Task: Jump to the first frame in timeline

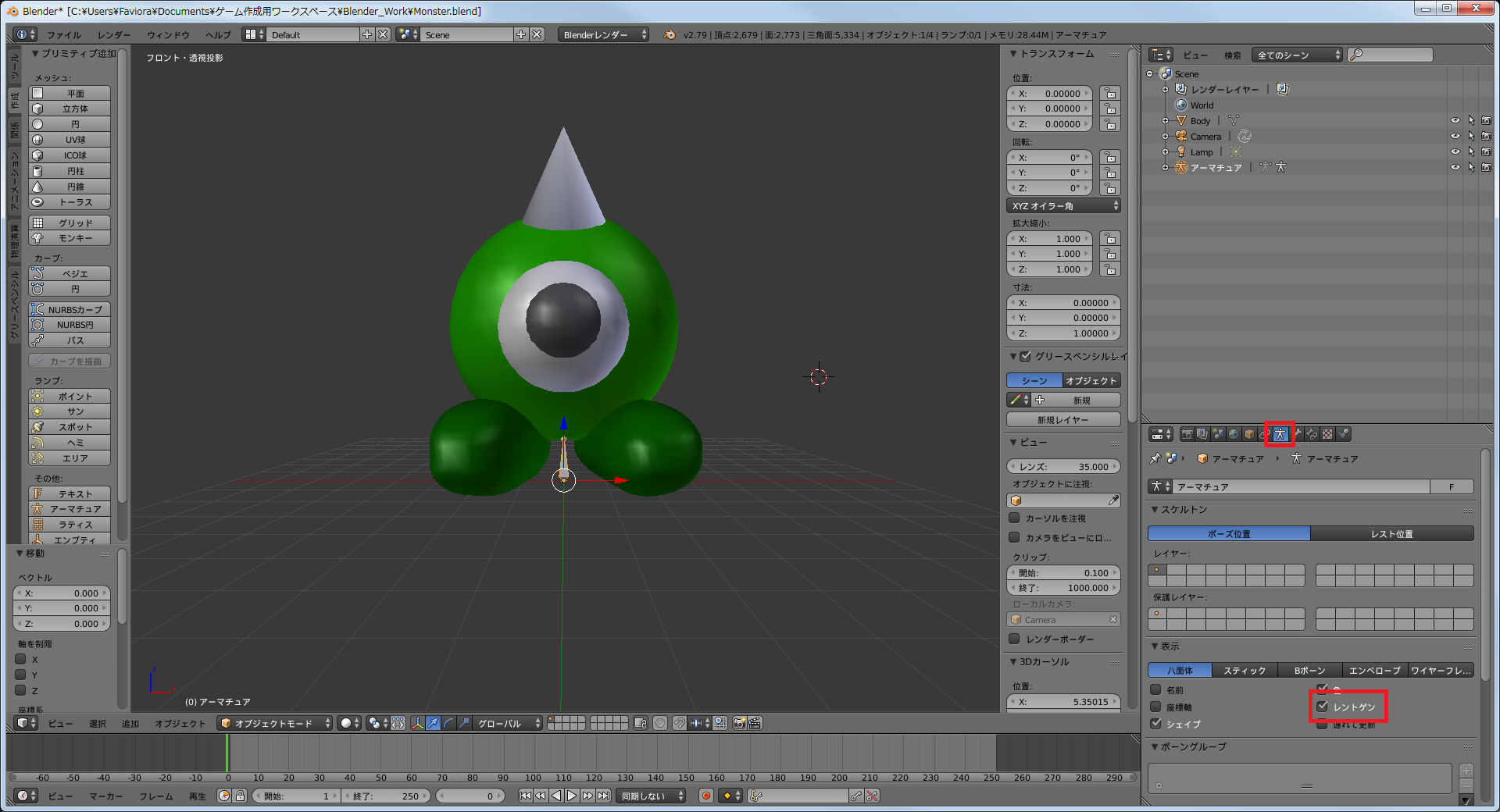Action: pos(525,796)
